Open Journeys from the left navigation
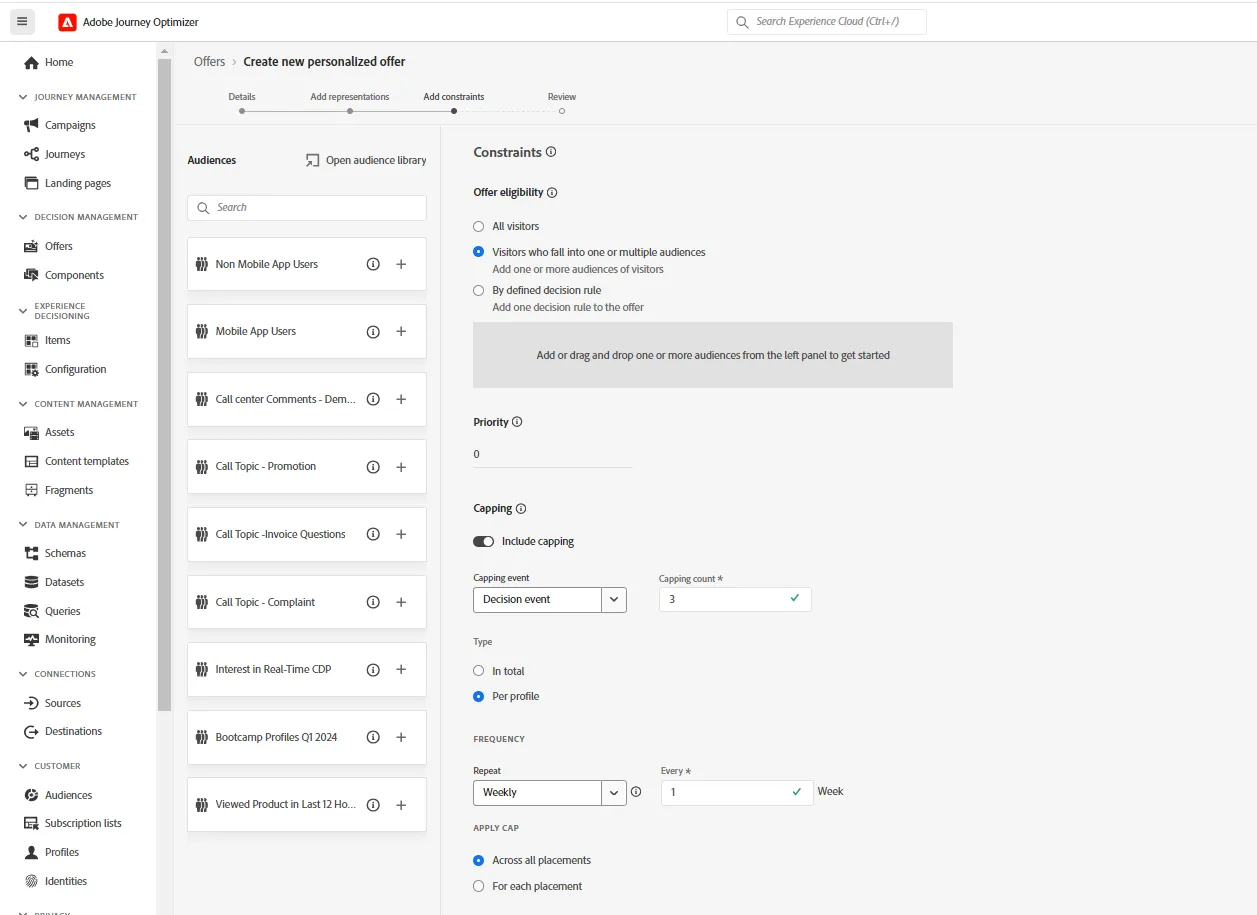Screen dimensions: 1257x915 click(x=65, y=155)
